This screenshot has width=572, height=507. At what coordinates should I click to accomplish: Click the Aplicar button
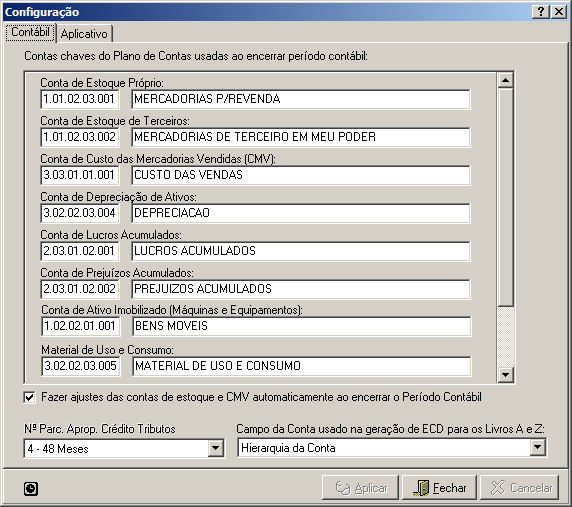(x=360, y=488)
